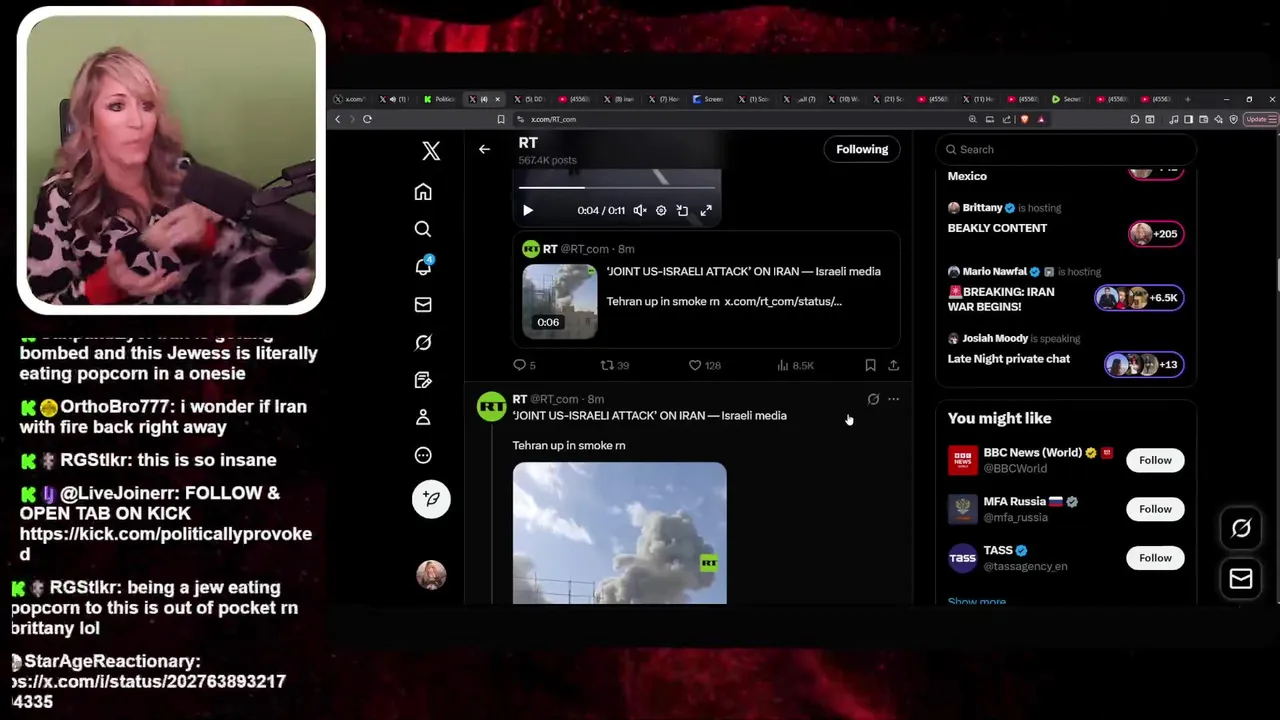Open +6.5K listeners badge
This screenshot has height=720, width=1280.
[x=1139, y=297]
